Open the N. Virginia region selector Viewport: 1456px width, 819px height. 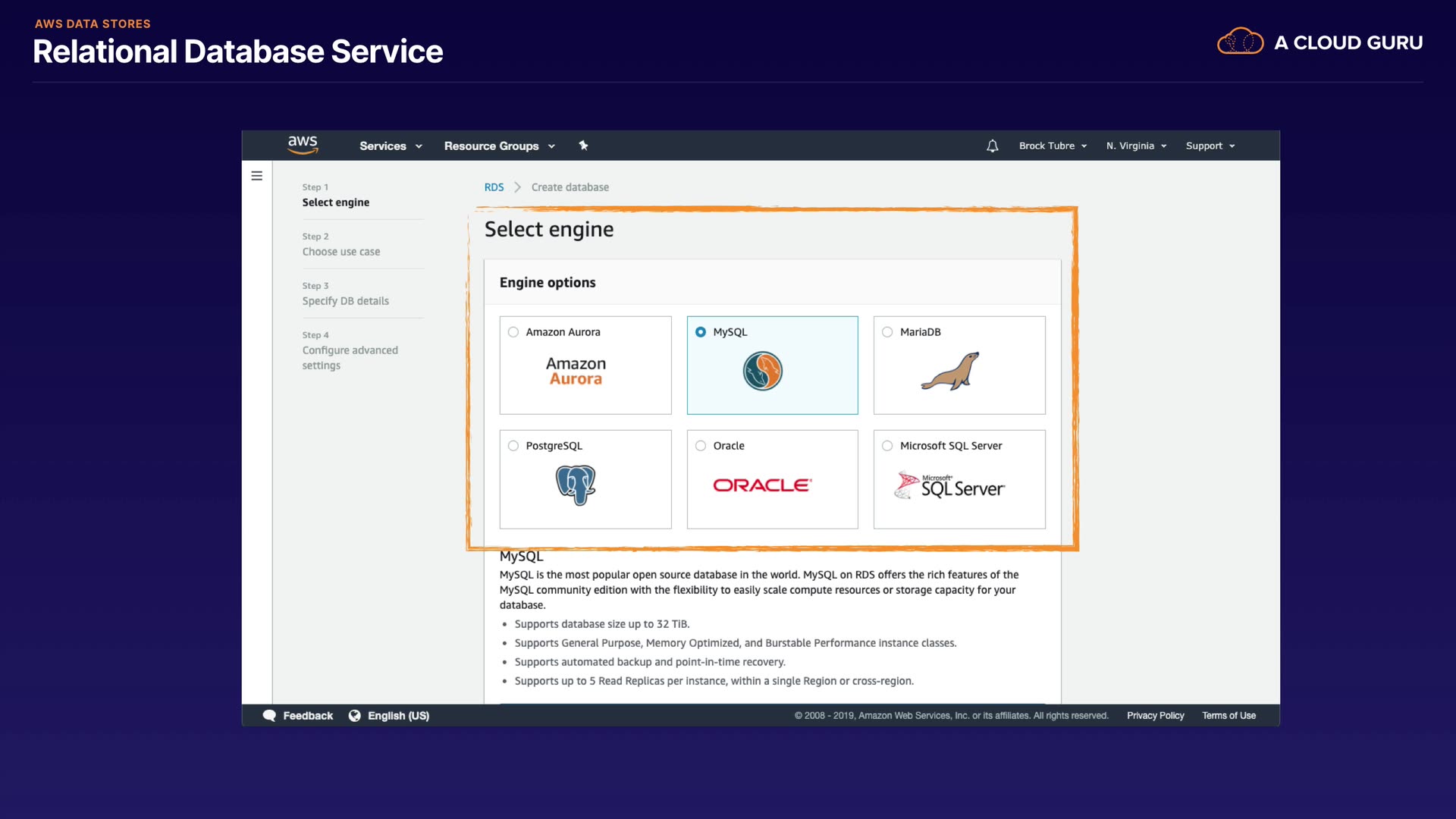[x=1136, y=146]
